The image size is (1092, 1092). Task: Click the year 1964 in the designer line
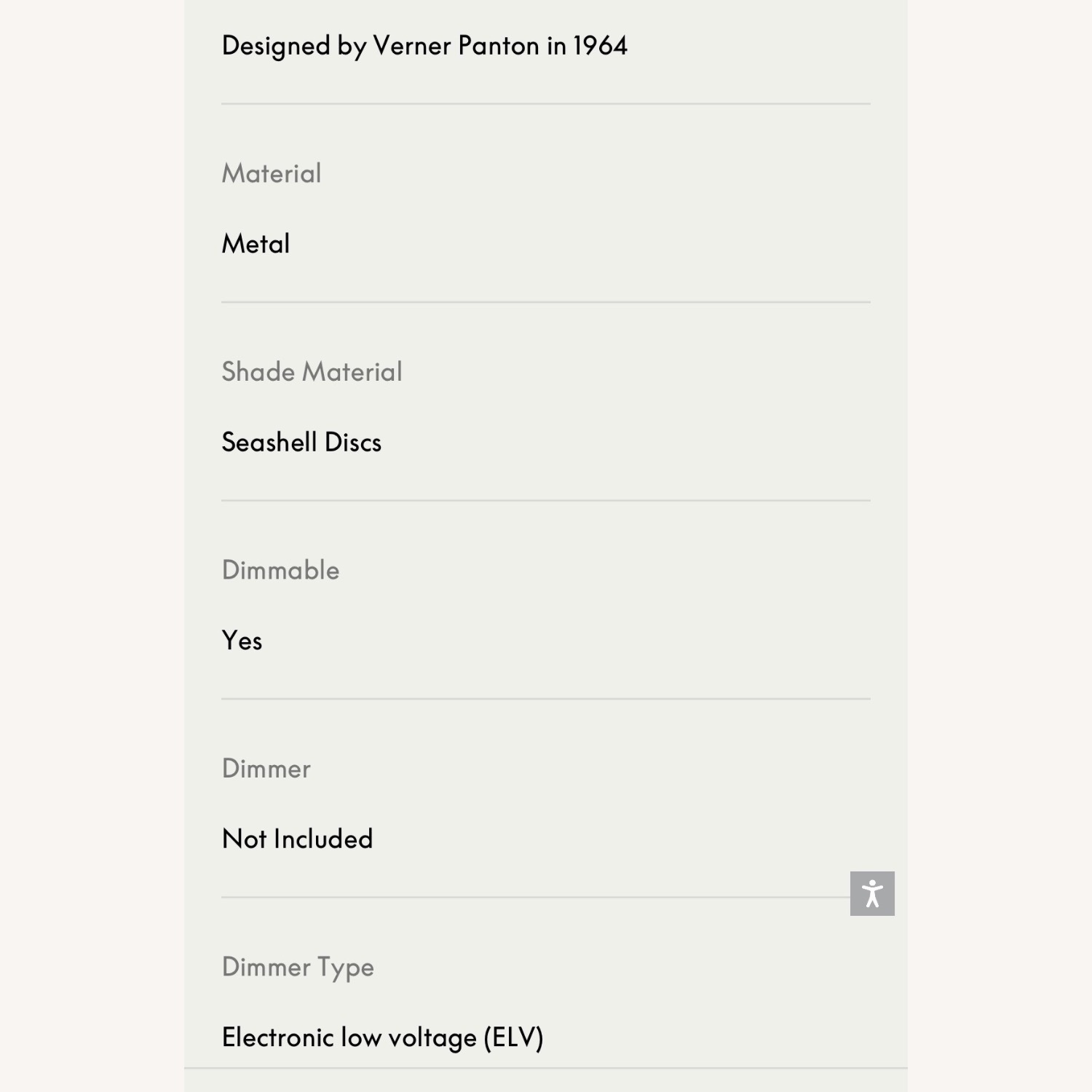[600, 45]
